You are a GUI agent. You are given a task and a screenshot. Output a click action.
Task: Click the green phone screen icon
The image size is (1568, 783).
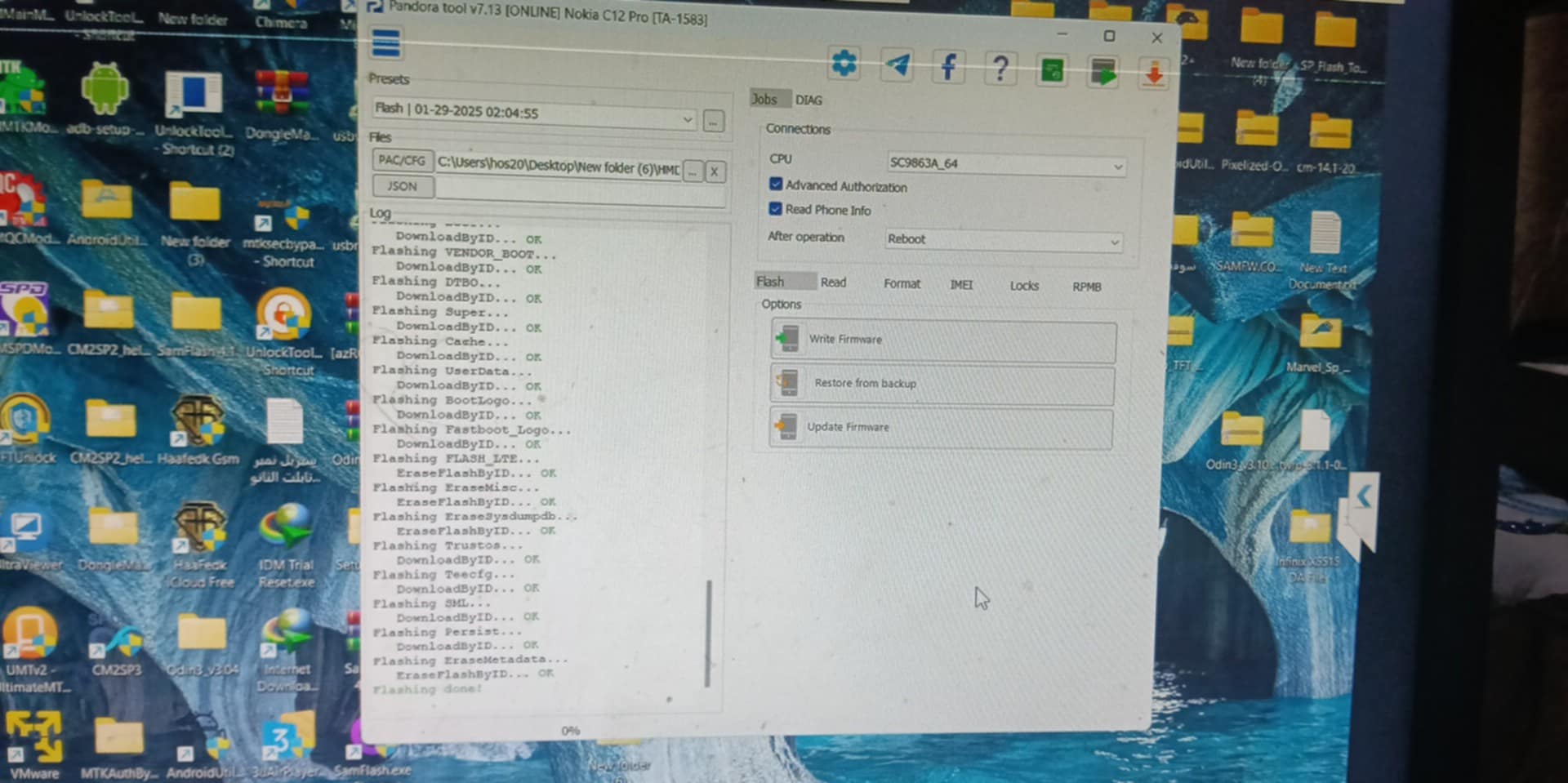(x=1053, y=70)
